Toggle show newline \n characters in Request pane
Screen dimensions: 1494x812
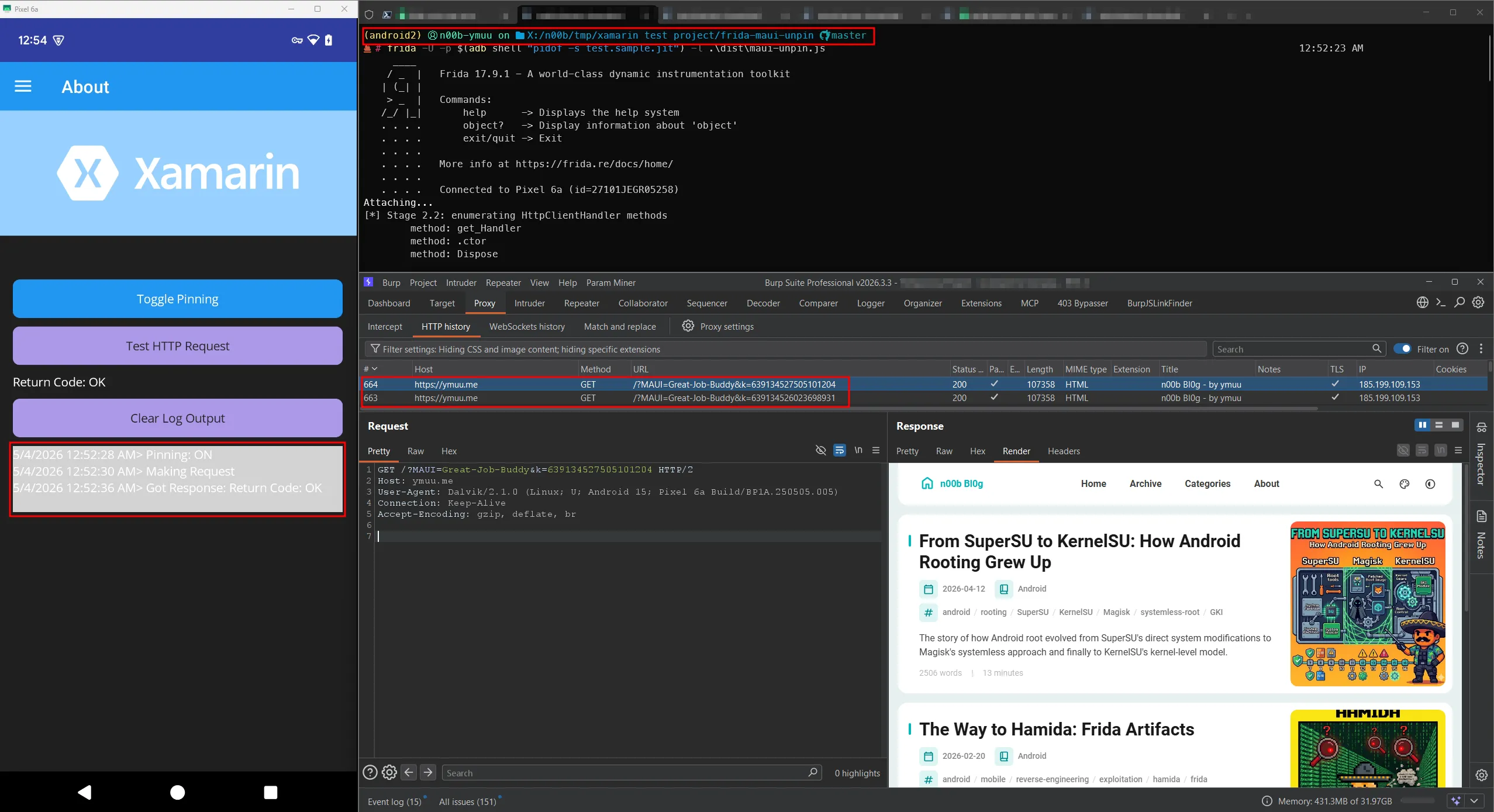pyautogui.click(x=858, y=450)
